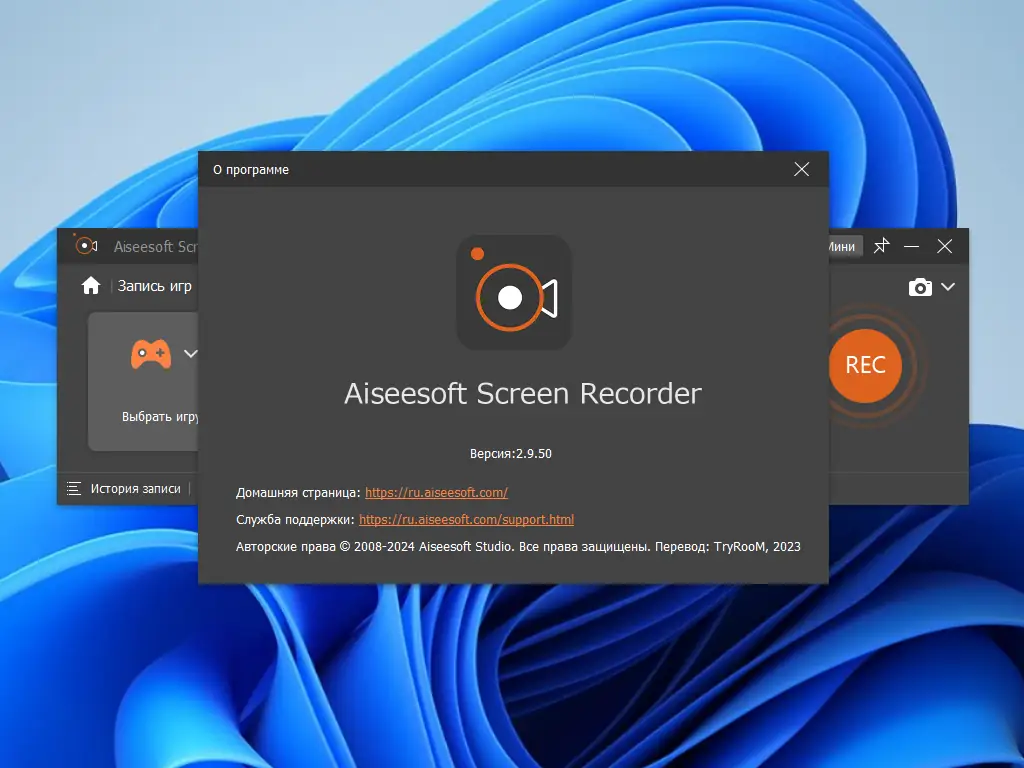Close the О программе dialog
The image size is (1024, 768).
coord(801,169)
